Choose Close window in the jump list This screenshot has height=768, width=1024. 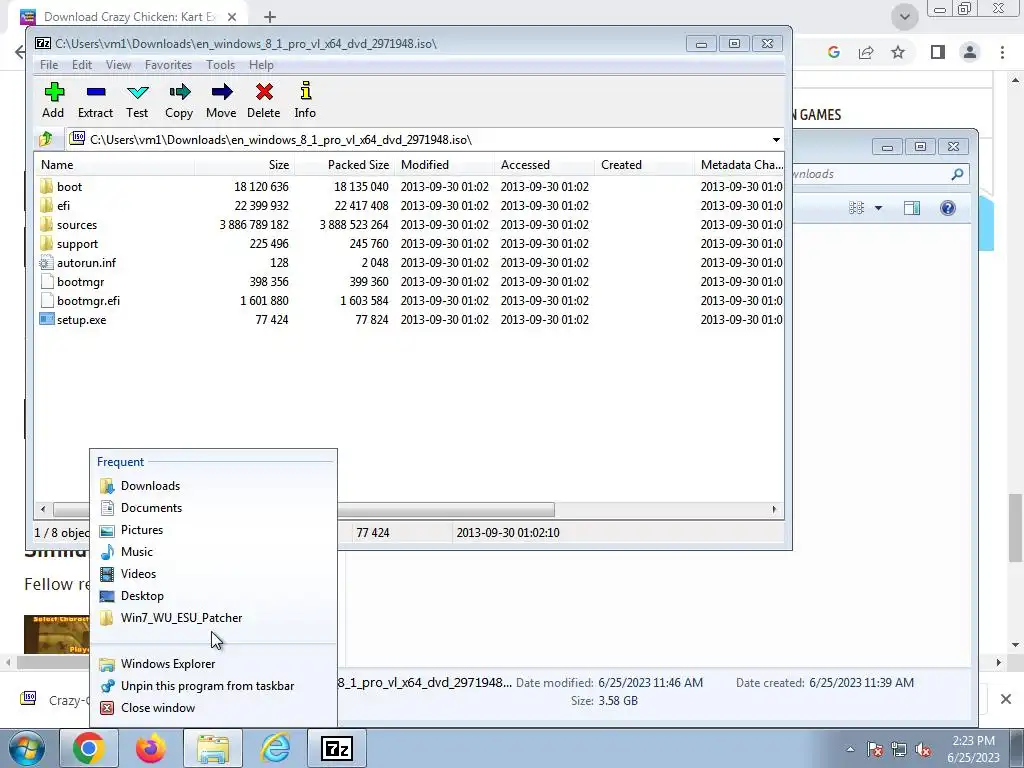tap(214, 708)
